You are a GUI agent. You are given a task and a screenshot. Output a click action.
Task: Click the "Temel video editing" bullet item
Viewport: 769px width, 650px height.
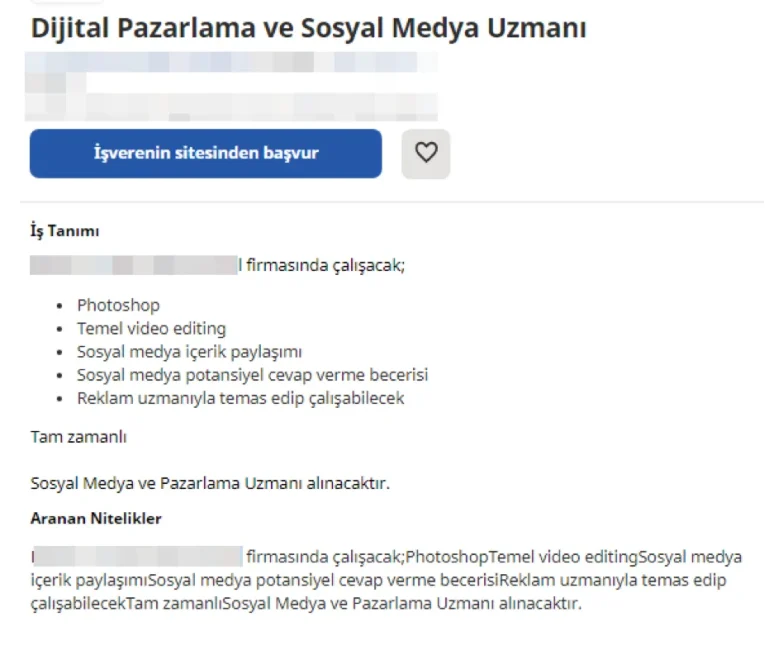pos(152,328)
